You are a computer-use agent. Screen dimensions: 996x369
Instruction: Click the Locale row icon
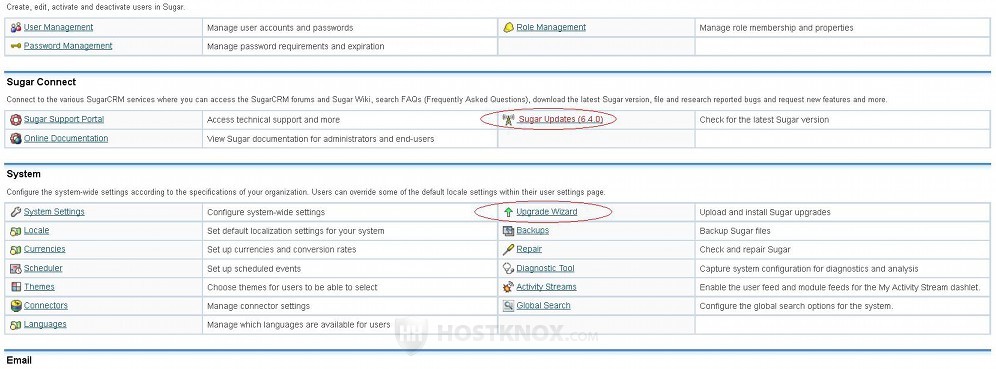(16, 231)
